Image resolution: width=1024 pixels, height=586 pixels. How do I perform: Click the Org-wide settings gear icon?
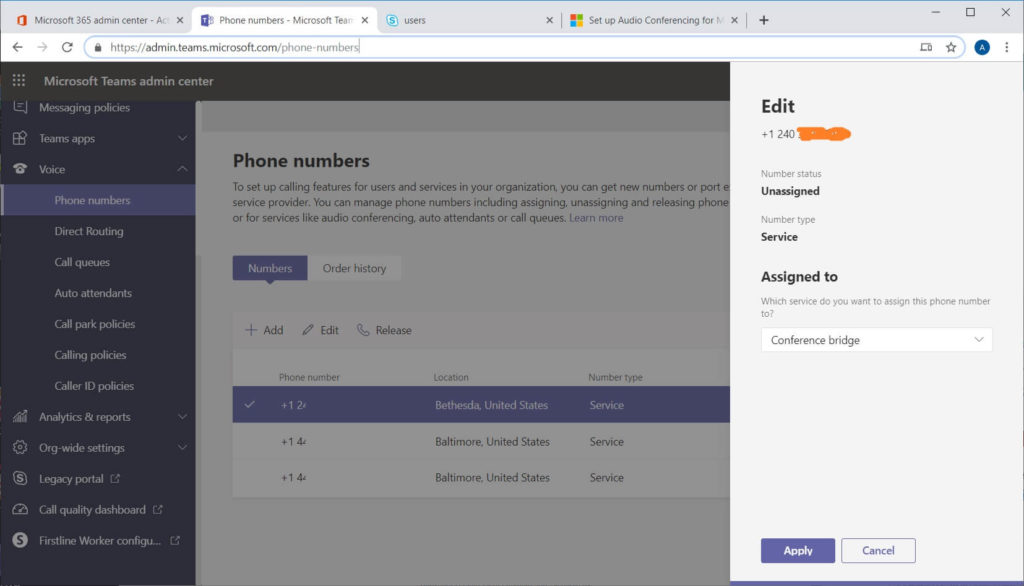20,447
